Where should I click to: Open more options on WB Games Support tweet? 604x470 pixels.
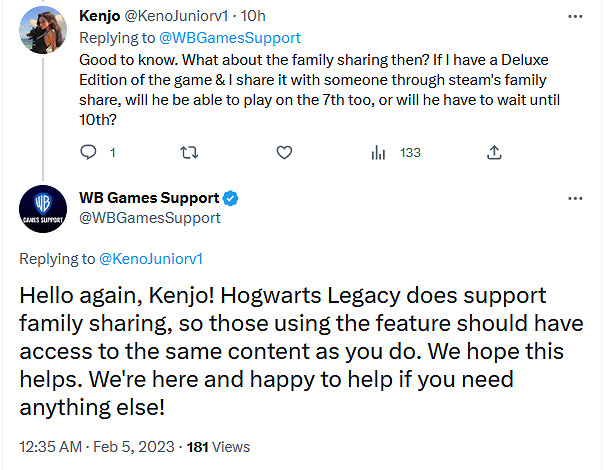click(573, 196)
